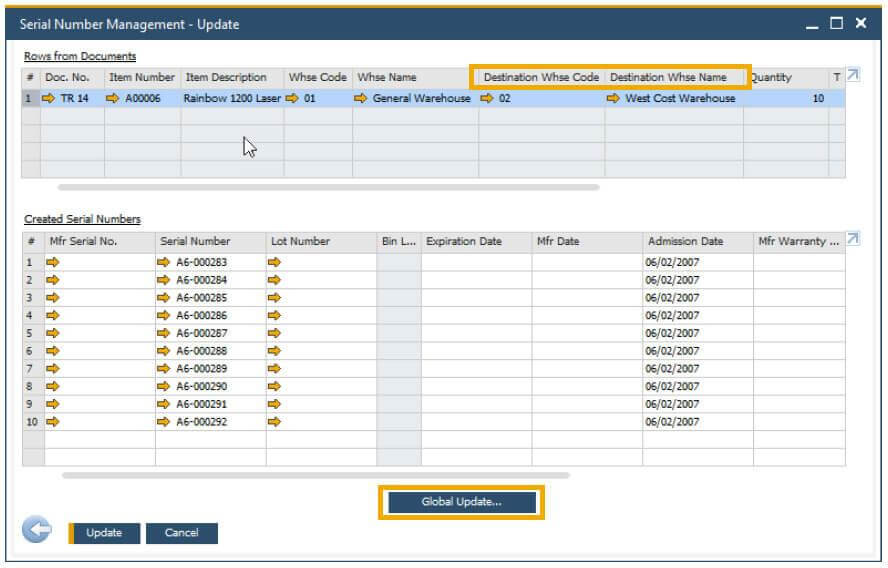Click horizontal scrollbar under Rows from Documents

coord(328,187)
